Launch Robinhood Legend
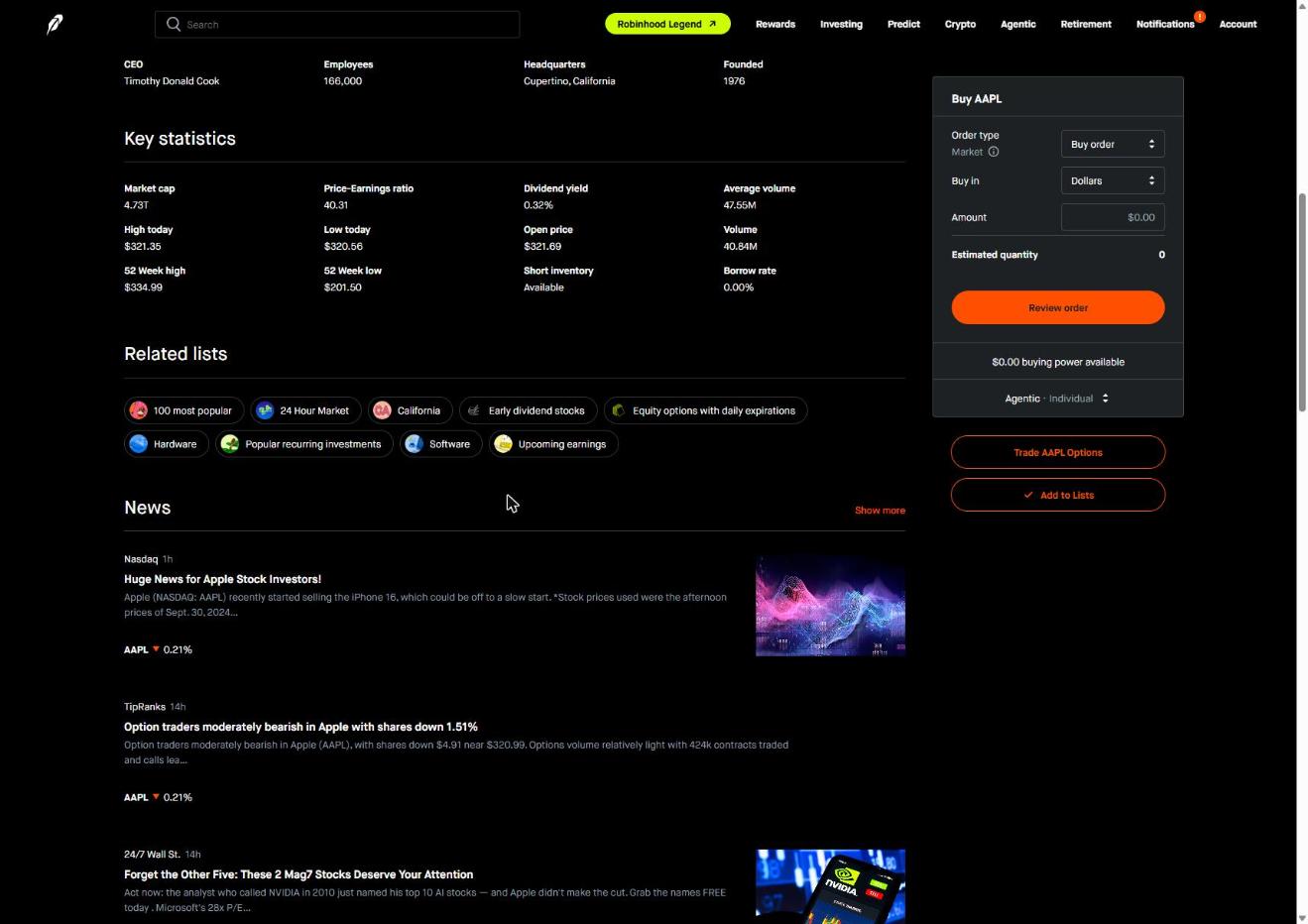Screen dimensions: 1308x924 [x=667, y=24]
